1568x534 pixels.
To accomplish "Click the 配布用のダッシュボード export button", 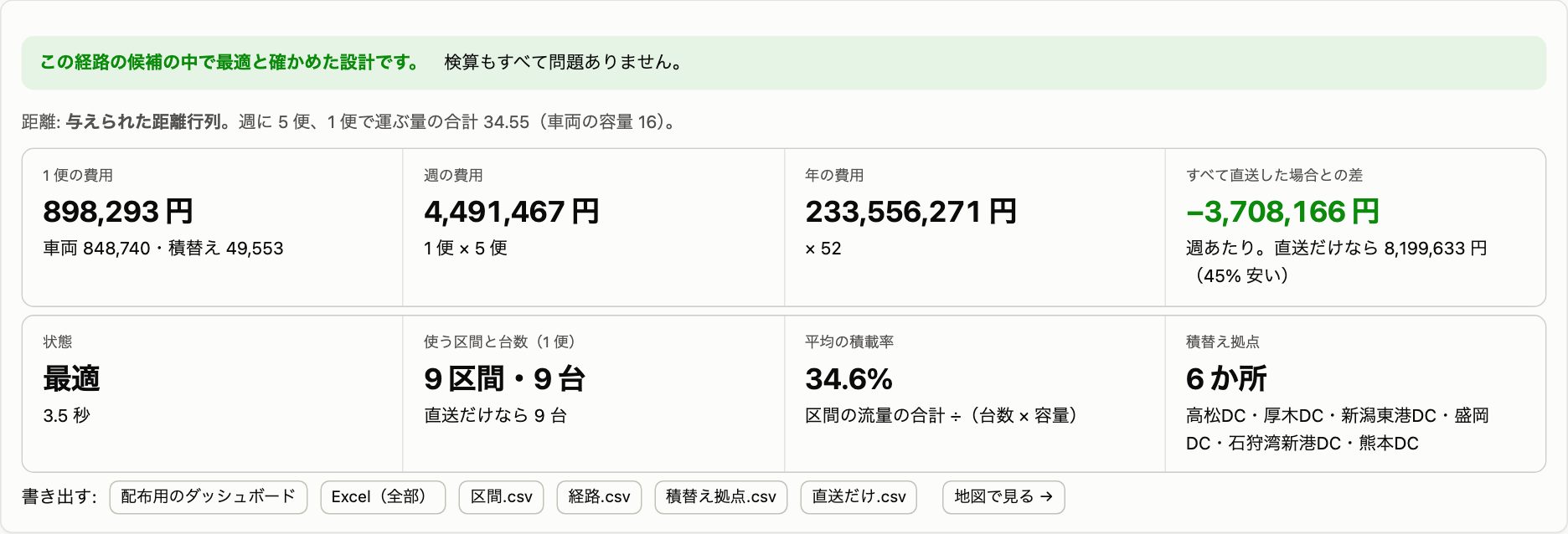I will 208,497.
